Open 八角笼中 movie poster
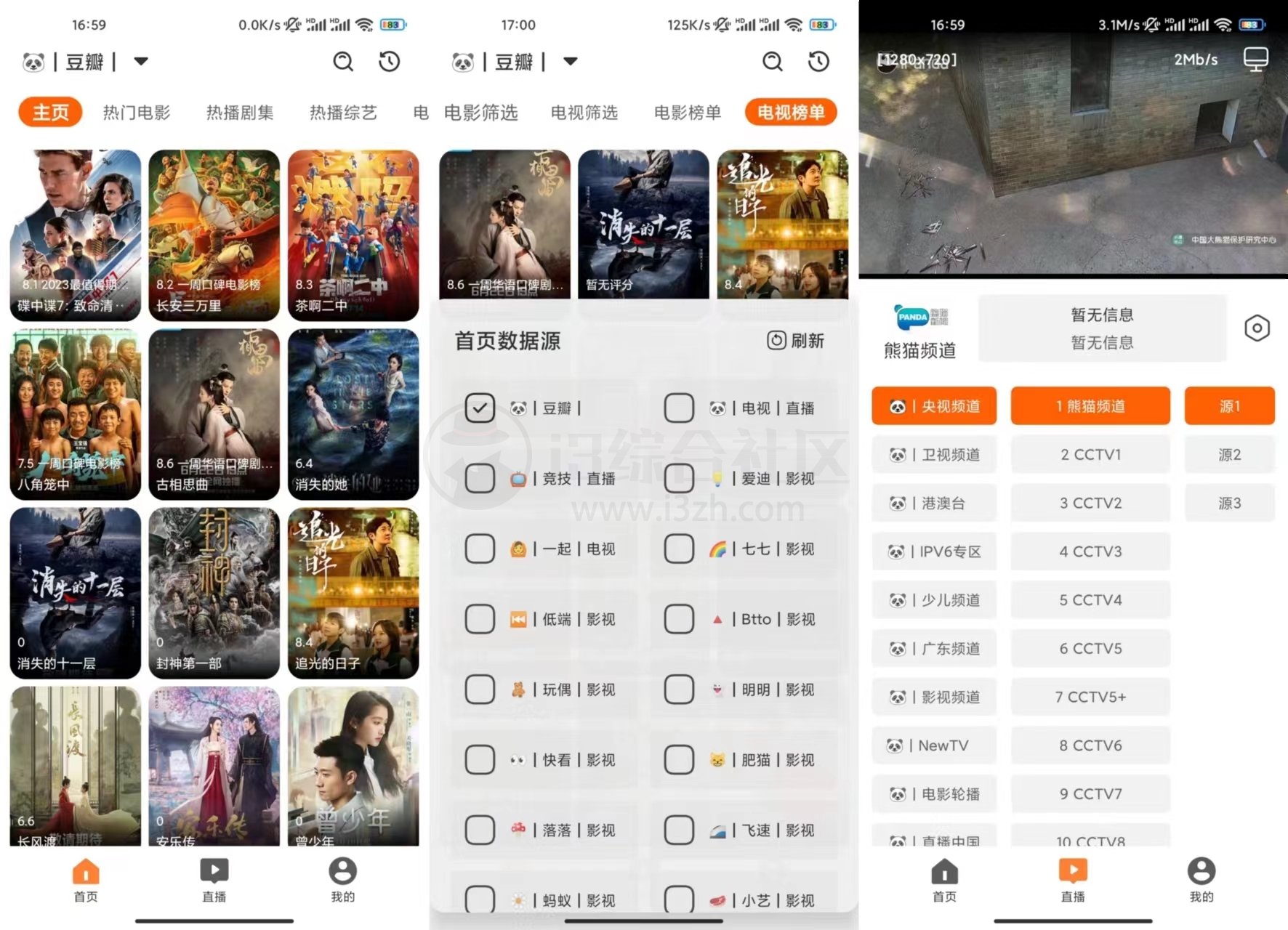 click(x=76, y=414)
